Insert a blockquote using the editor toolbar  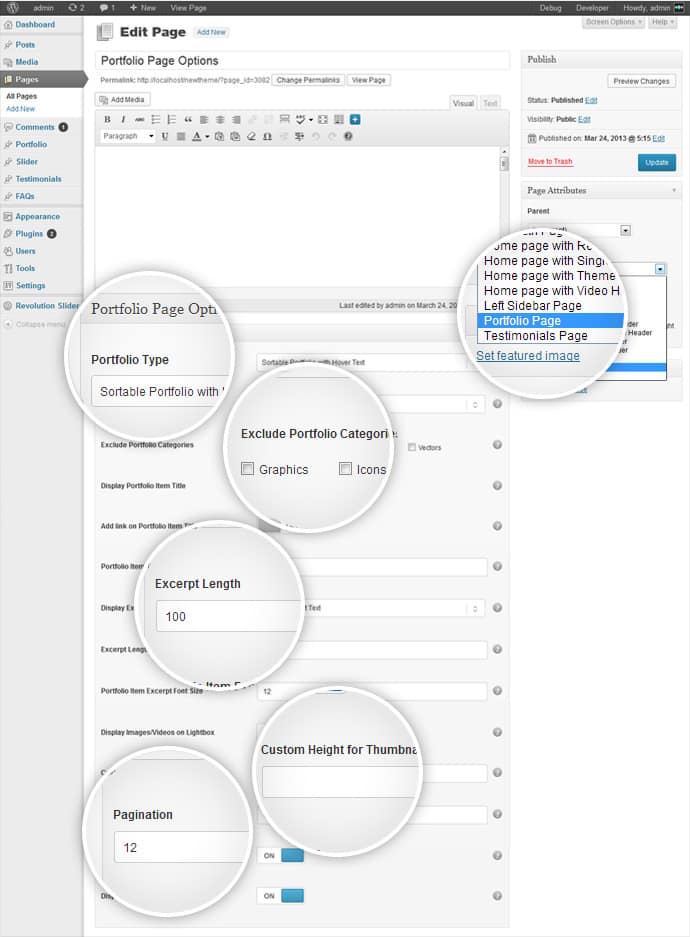[187, 120]
